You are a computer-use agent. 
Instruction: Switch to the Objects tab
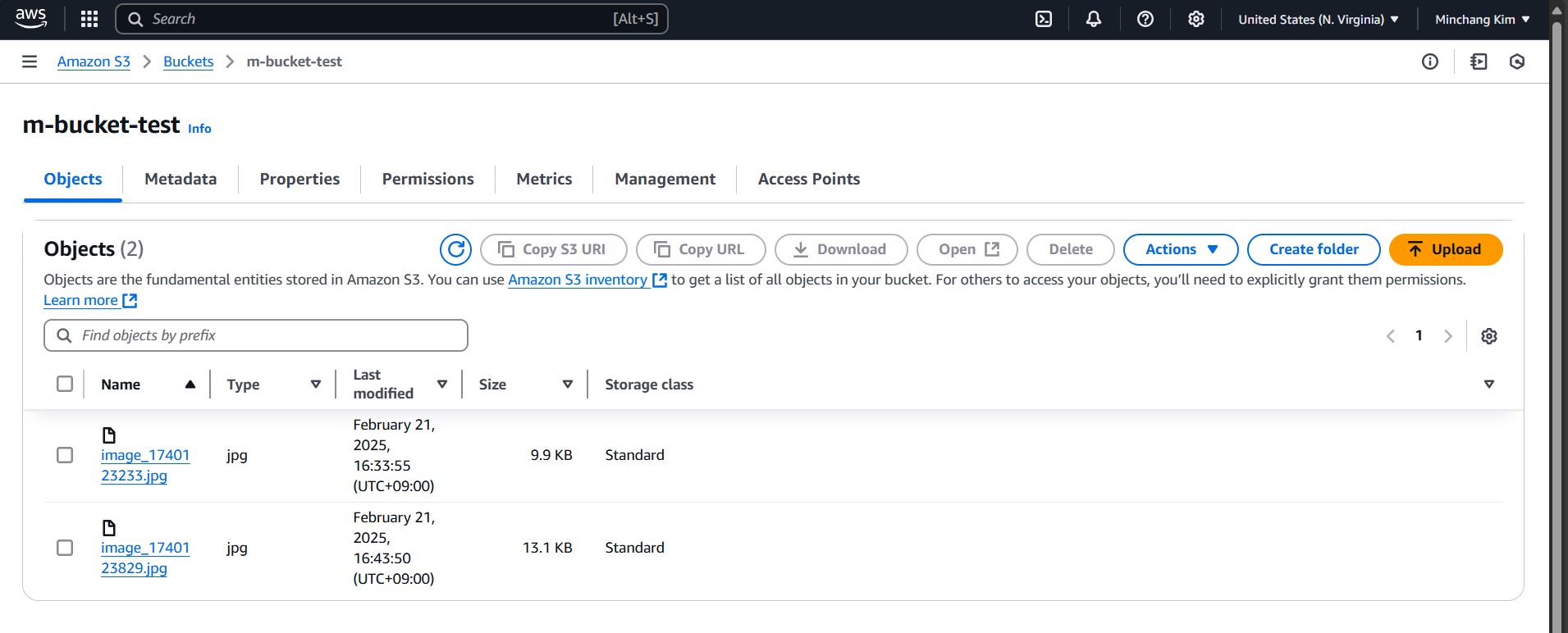73,179
